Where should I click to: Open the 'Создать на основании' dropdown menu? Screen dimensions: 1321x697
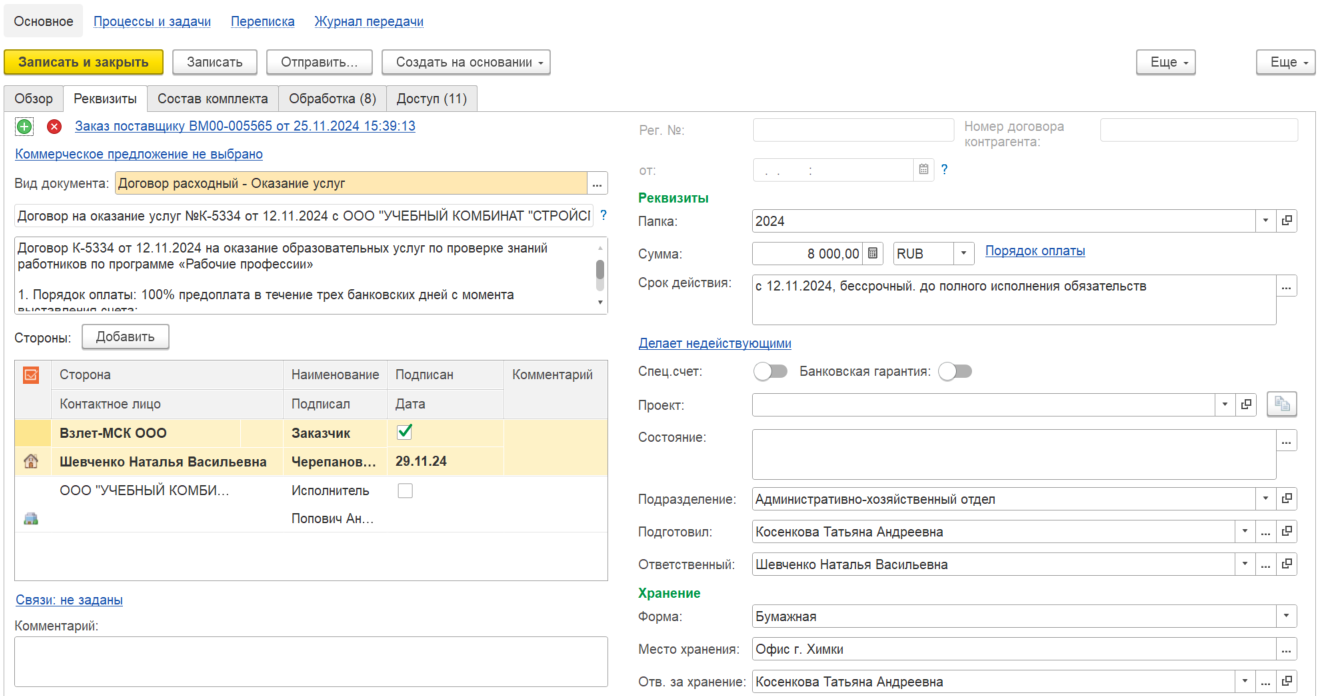click(x=466, y=62)
